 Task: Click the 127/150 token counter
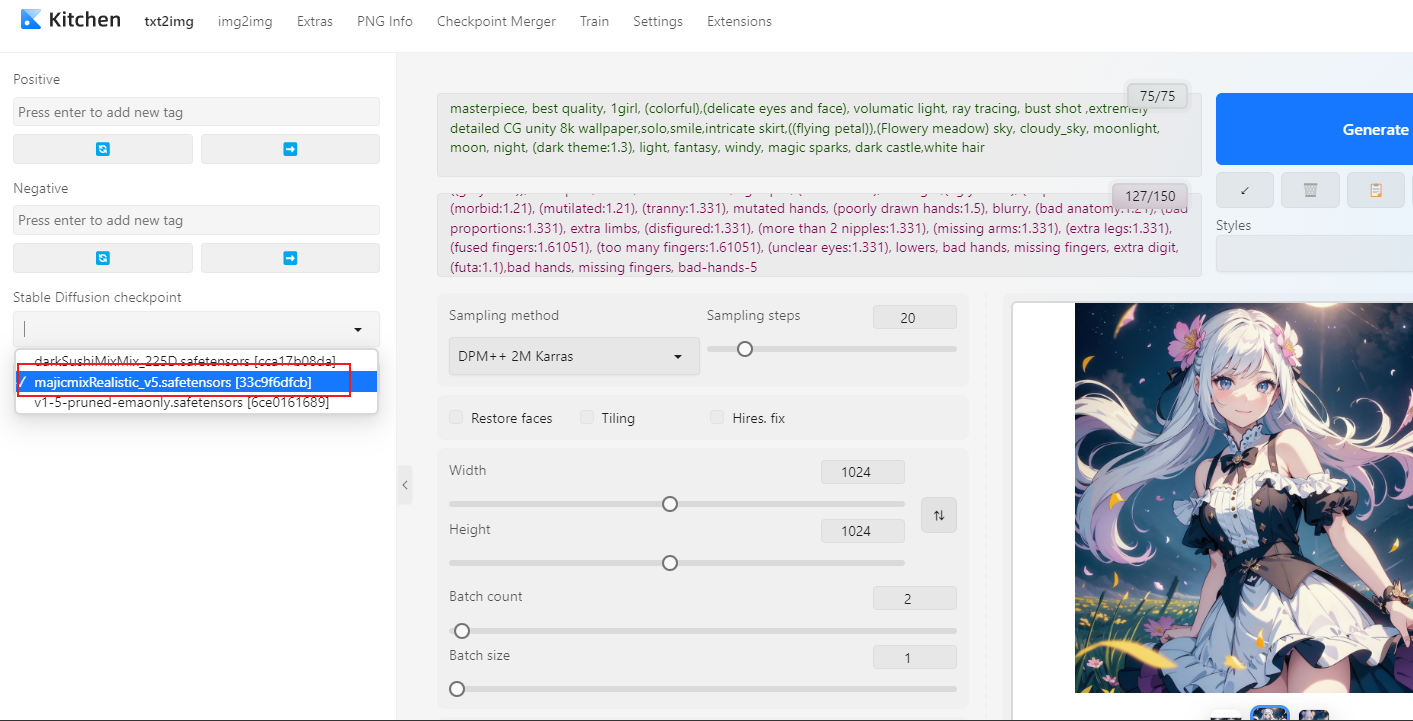pyautogui.click(x=1149, y=196)
